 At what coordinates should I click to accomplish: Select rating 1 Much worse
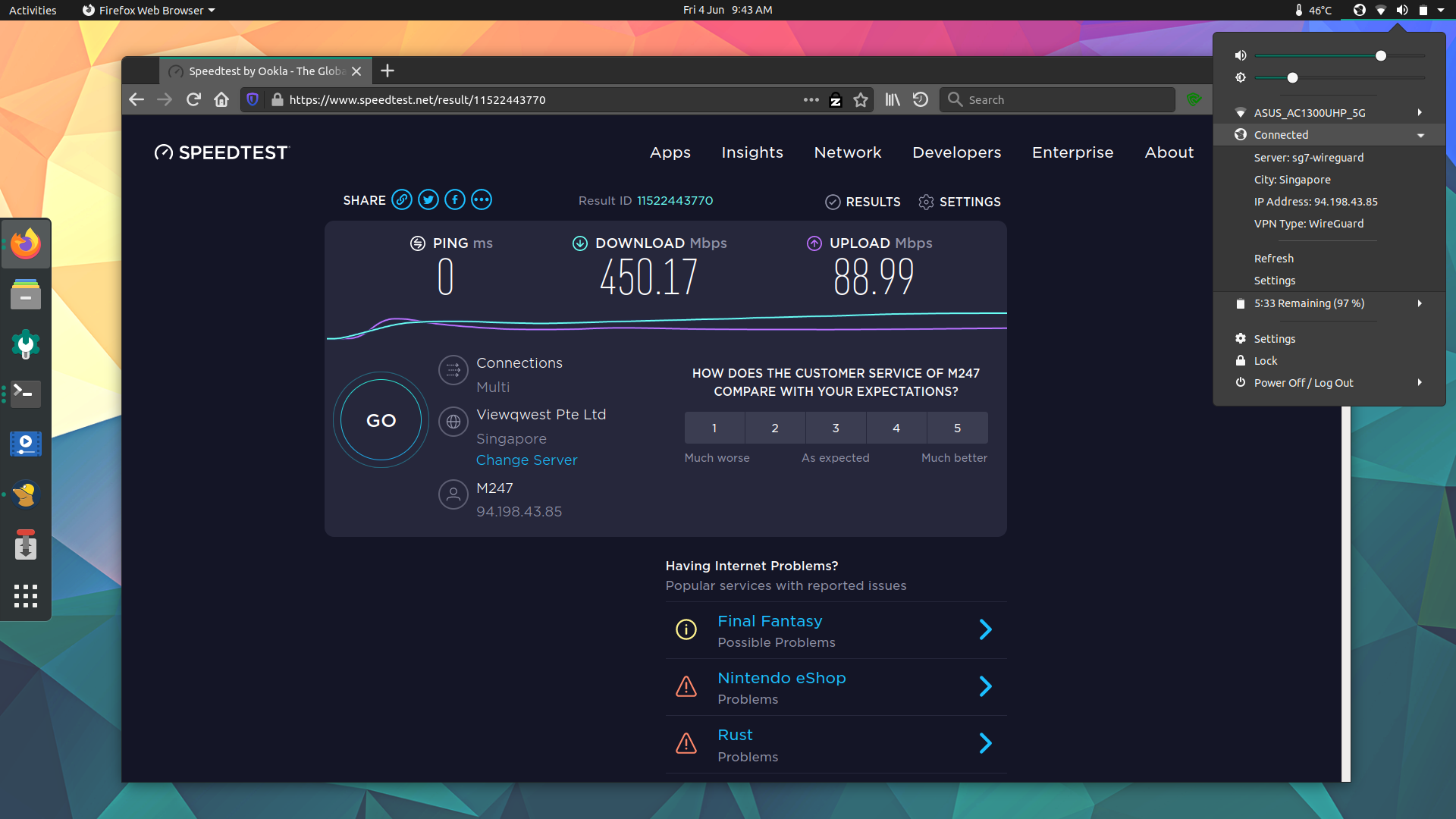714,428
